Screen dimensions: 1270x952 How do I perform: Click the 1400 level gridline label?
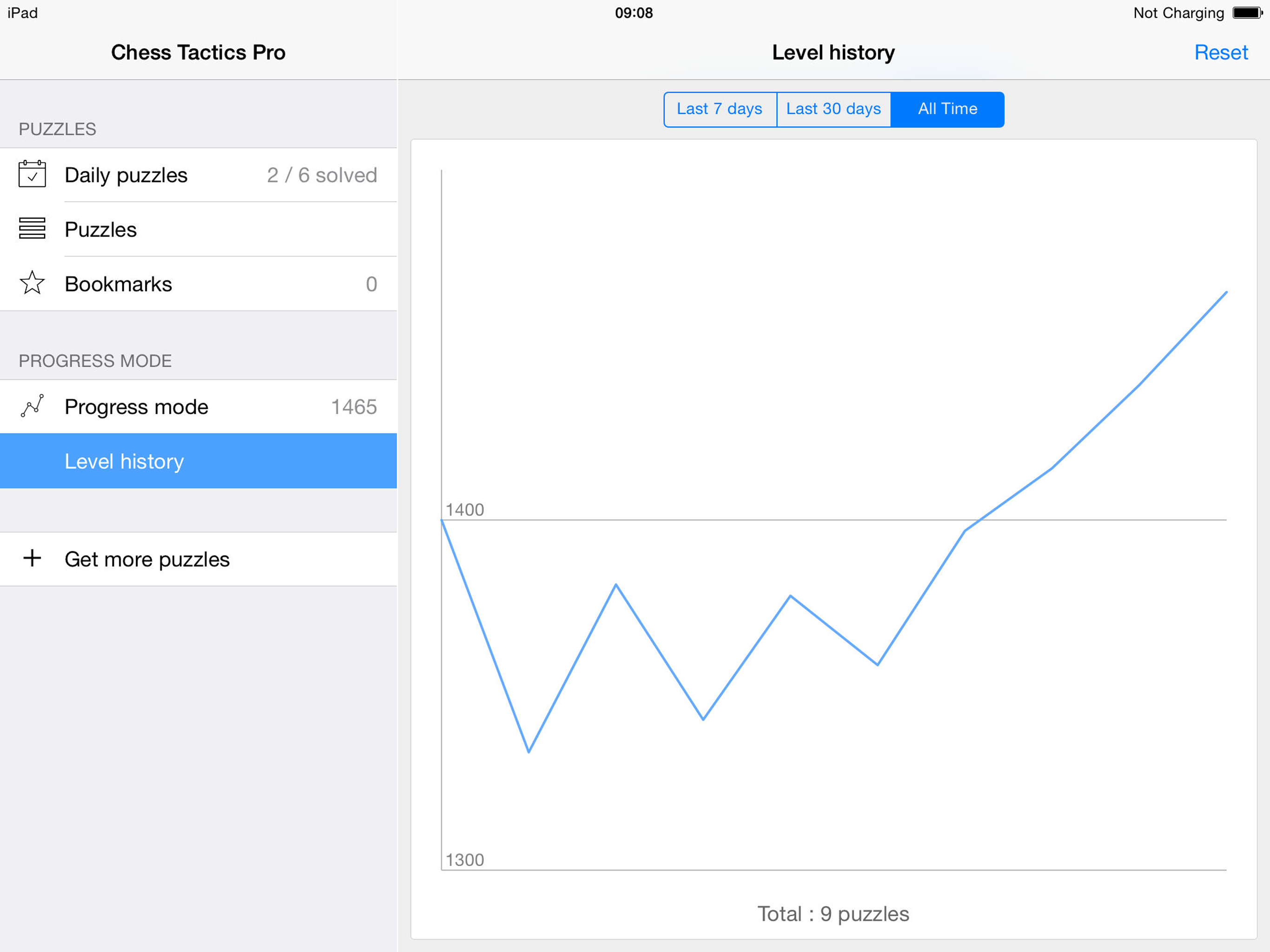tap(464, 509)
